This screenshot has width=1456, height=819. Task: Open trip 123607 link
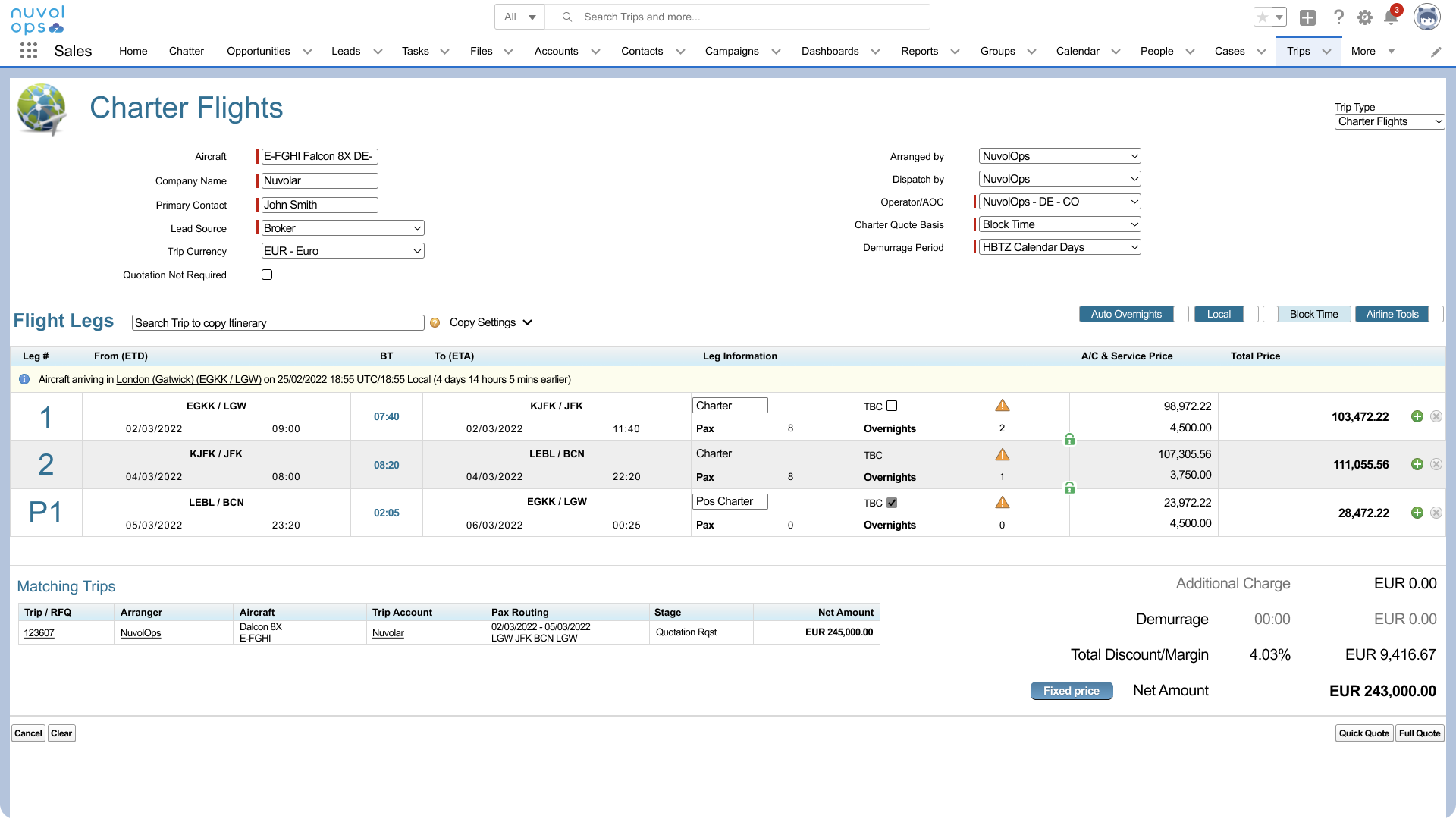click(x=39, y=633)
